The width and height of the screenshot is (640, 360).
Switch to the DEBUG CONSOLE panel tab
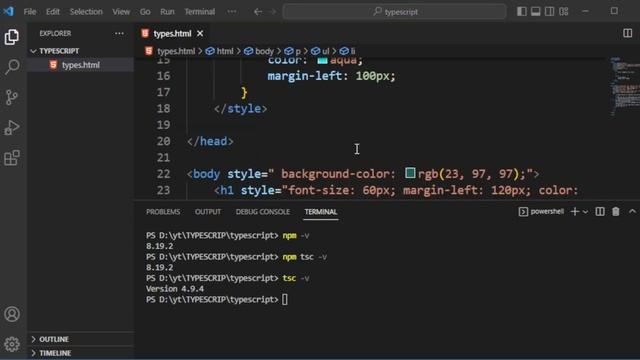pyautogui.click(x=263, y=212)
